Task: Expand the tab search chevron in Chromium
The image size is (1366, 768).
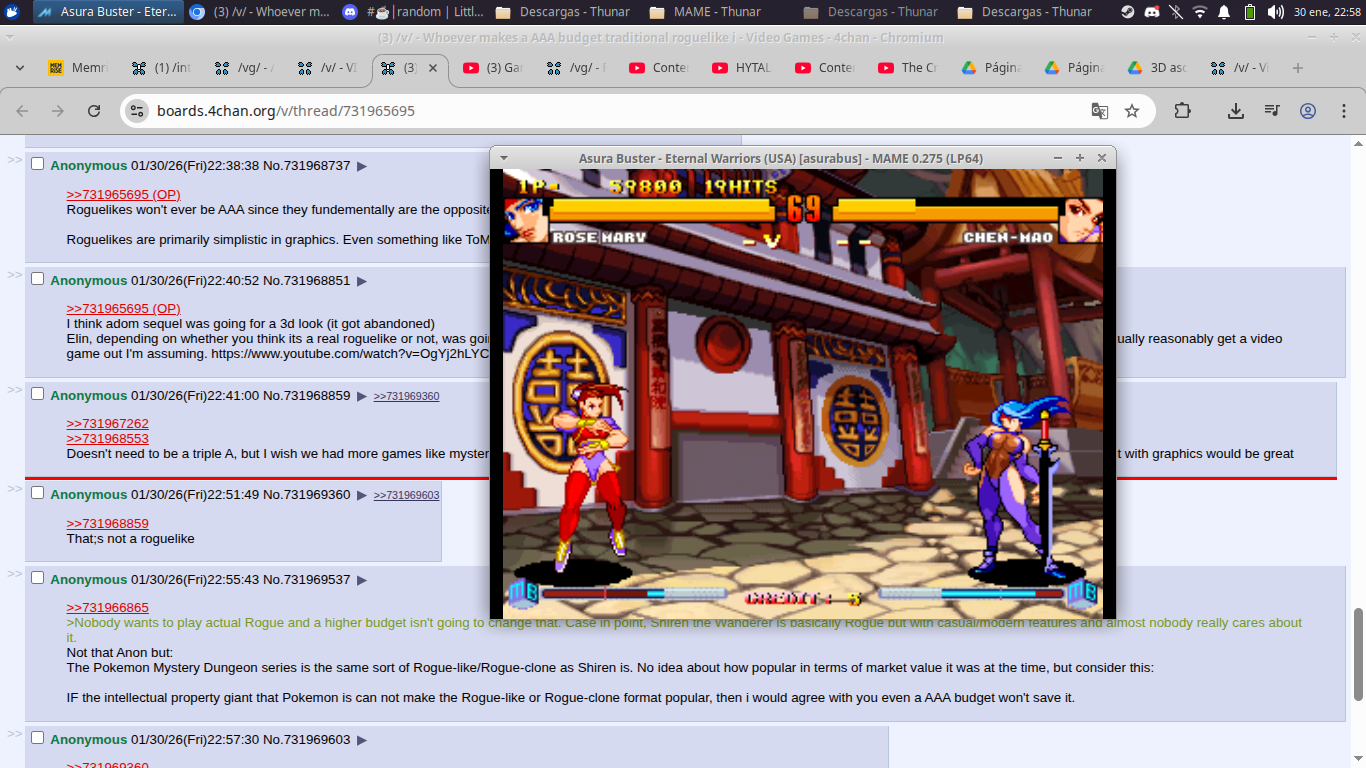Action: coord(19,68)
